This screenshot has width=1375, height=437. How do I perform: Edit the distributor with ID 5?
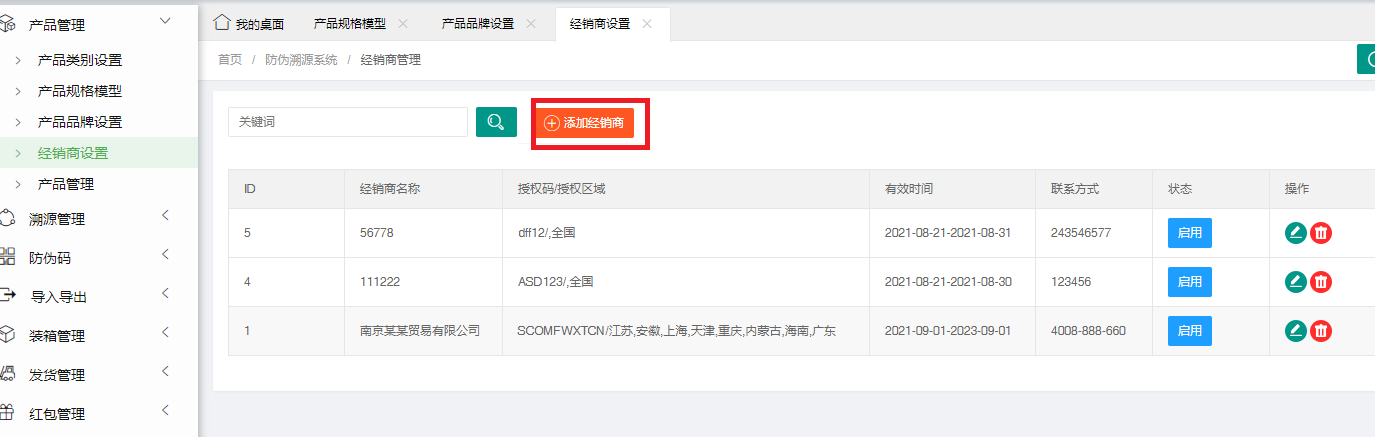pos(1296,233)
